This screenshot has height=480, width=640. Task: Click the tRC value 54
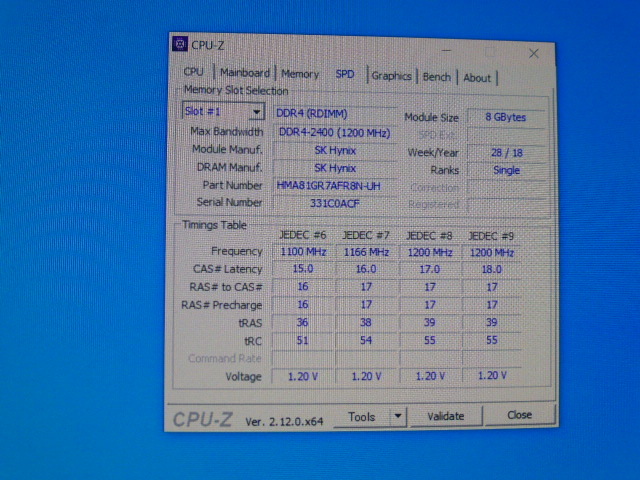pos(366,340)
